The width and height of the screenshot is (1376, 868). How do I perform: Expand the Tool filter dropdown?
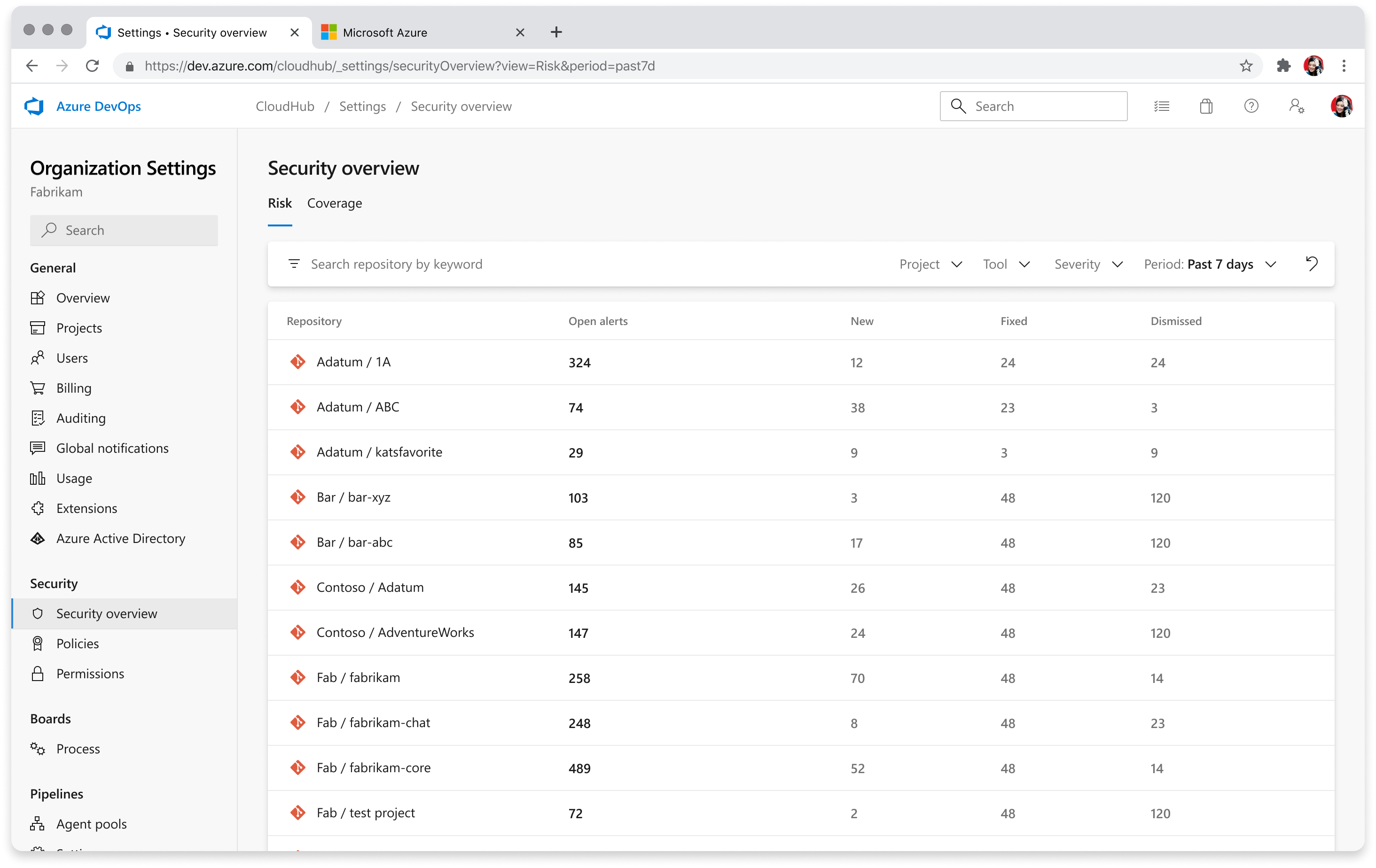click(1006, 264)
